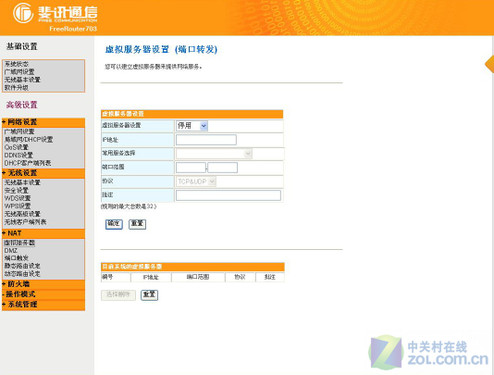Open 局域网/DHCP设置 page
Viewport: 494px width, 375px height.
(28, 139)
